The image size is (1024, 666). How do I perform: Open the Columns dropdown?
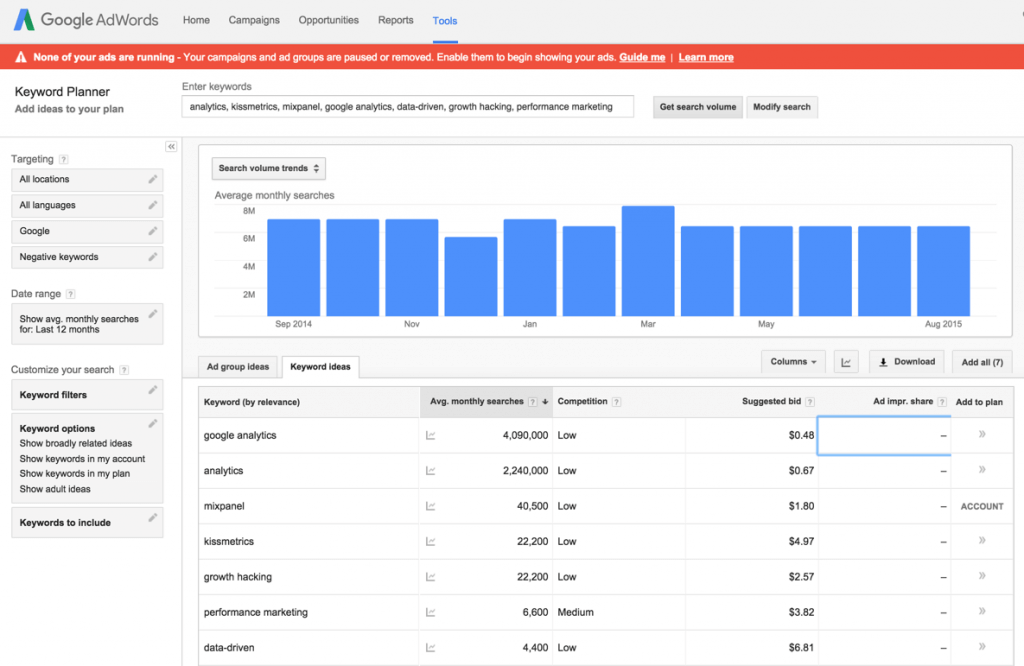(x=793, y=362)
